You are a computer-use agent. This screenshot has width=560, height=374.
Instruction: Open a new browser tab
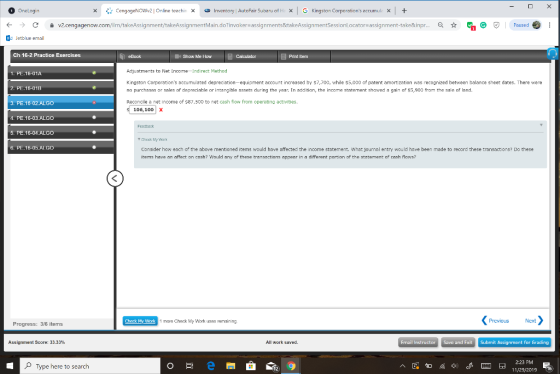(x=404, y=11)
